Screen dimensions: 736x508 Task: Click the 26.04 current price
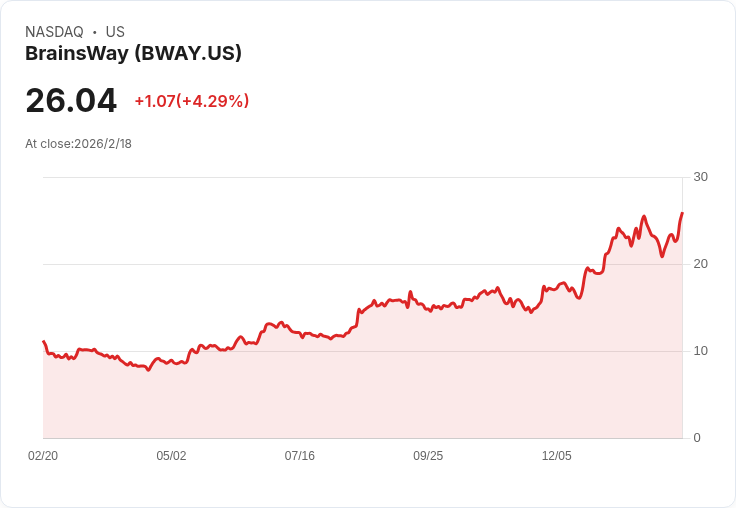pyautogui.click(x=71, y=100)
